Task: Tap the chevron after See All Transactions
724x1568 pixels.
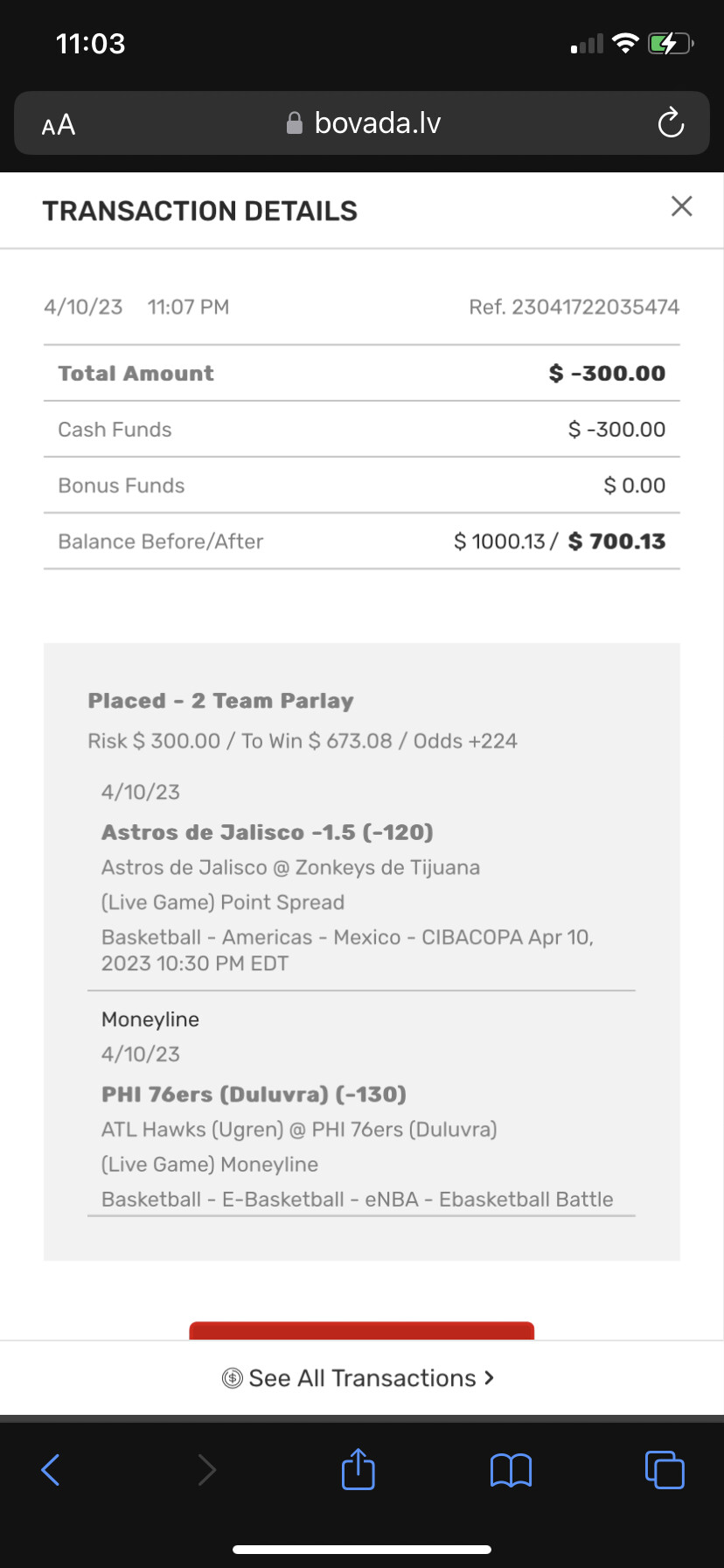Action: 489,1377
